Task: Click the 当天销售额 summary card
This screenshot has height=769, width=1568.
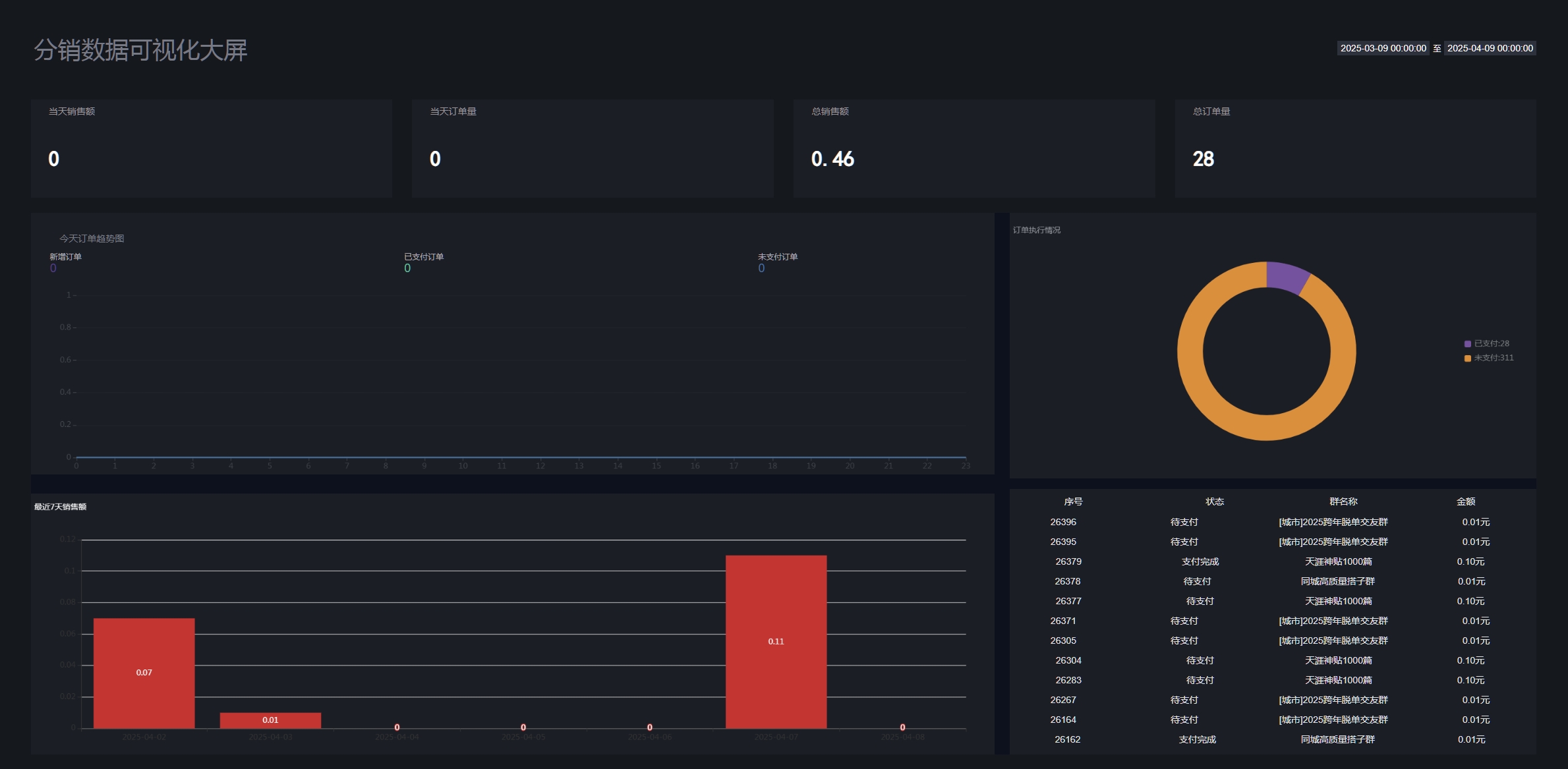Action: click(211, 148)
